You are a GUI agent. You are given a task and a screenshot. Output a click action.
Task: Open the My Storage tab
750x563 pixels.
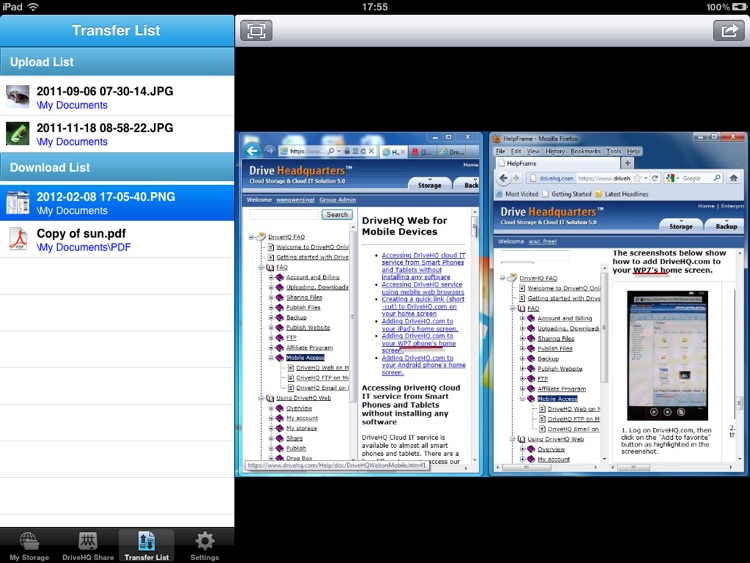(x=29, y=546)
